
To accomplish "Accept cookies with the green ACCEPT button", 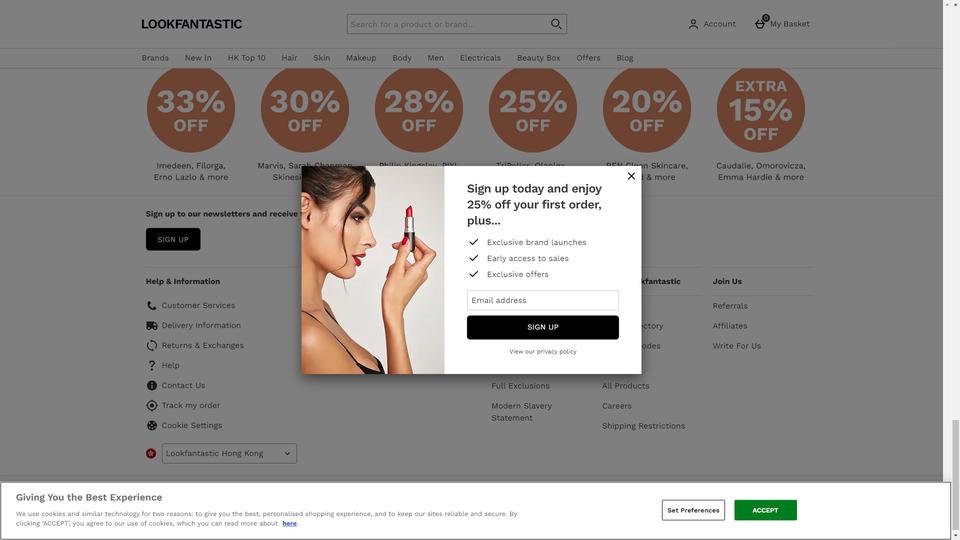I will tap(765, 510).
